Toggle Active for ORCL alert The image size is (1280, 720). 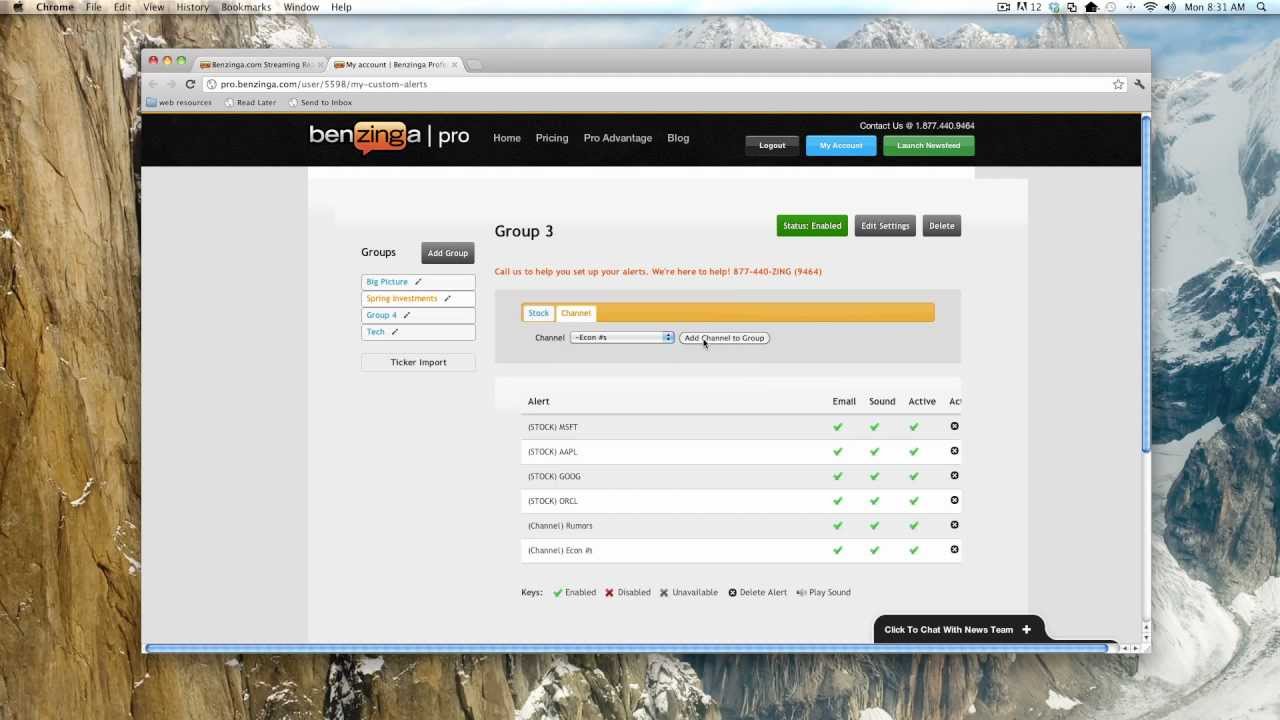pos(913,501)
